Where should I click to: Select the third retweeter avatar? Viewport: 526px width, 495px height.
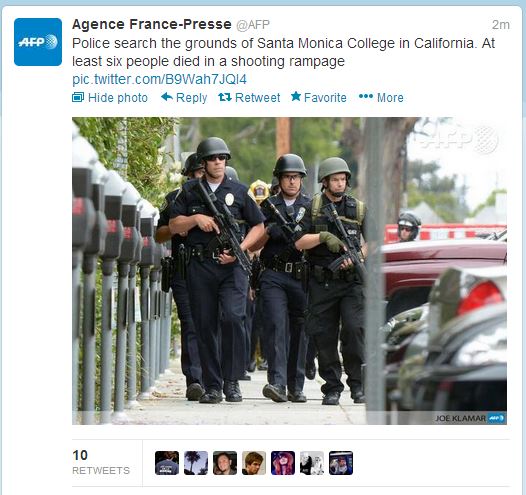click(225, 463)
